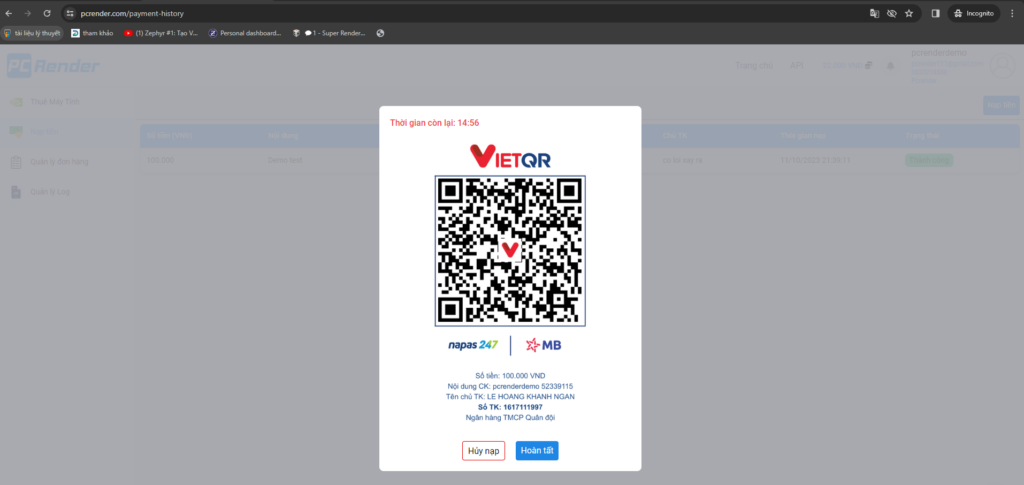This screenshot has height=485, width=1024.
Task: Click the pcrenderdemo username
Action: pyautogui.click(x=938, y=53)
